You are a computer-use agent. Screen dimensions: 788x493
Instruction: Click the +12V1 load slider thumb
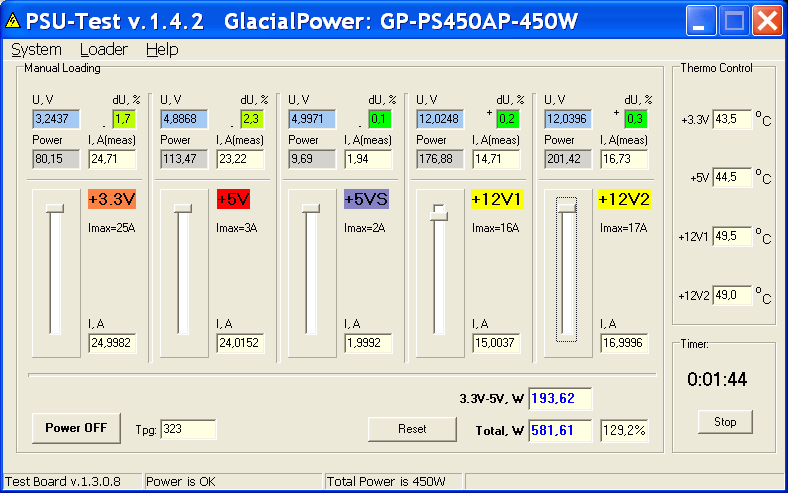[x=439, y=216]
